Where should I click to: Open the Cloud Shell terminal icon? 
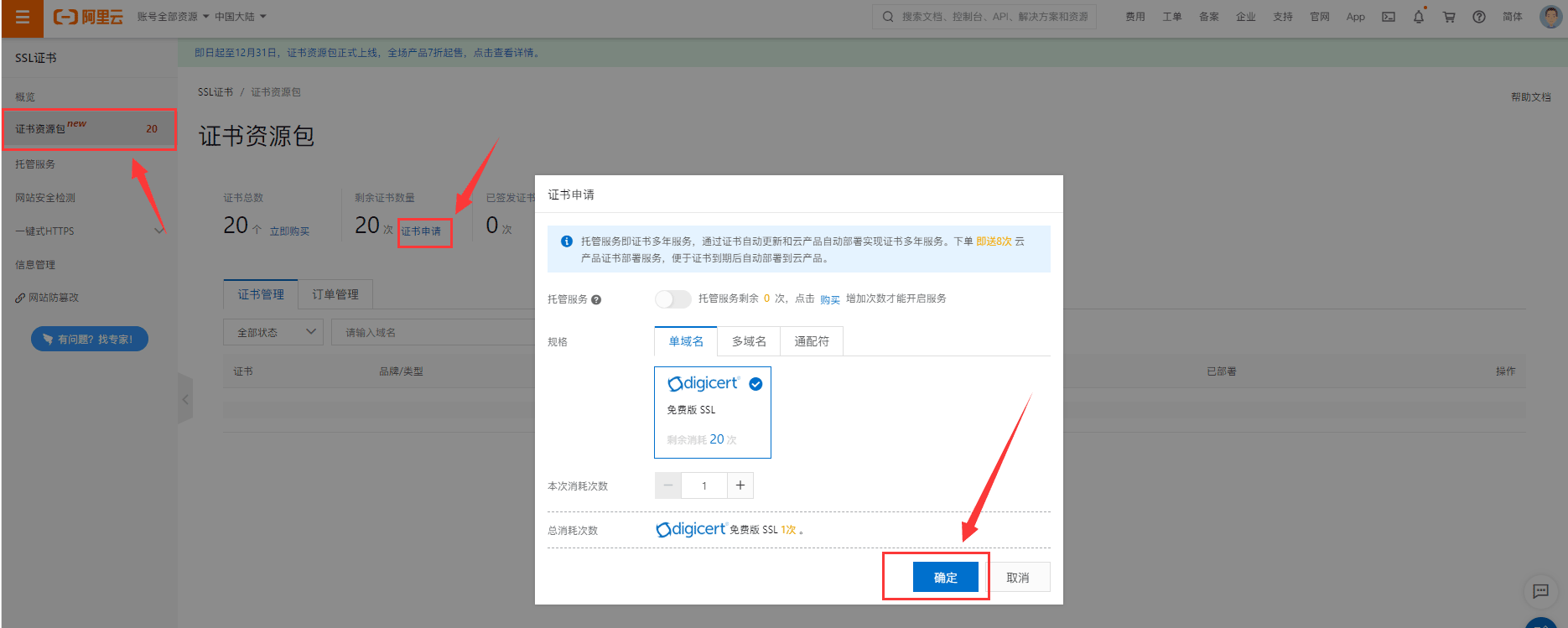pos(1389,17)
